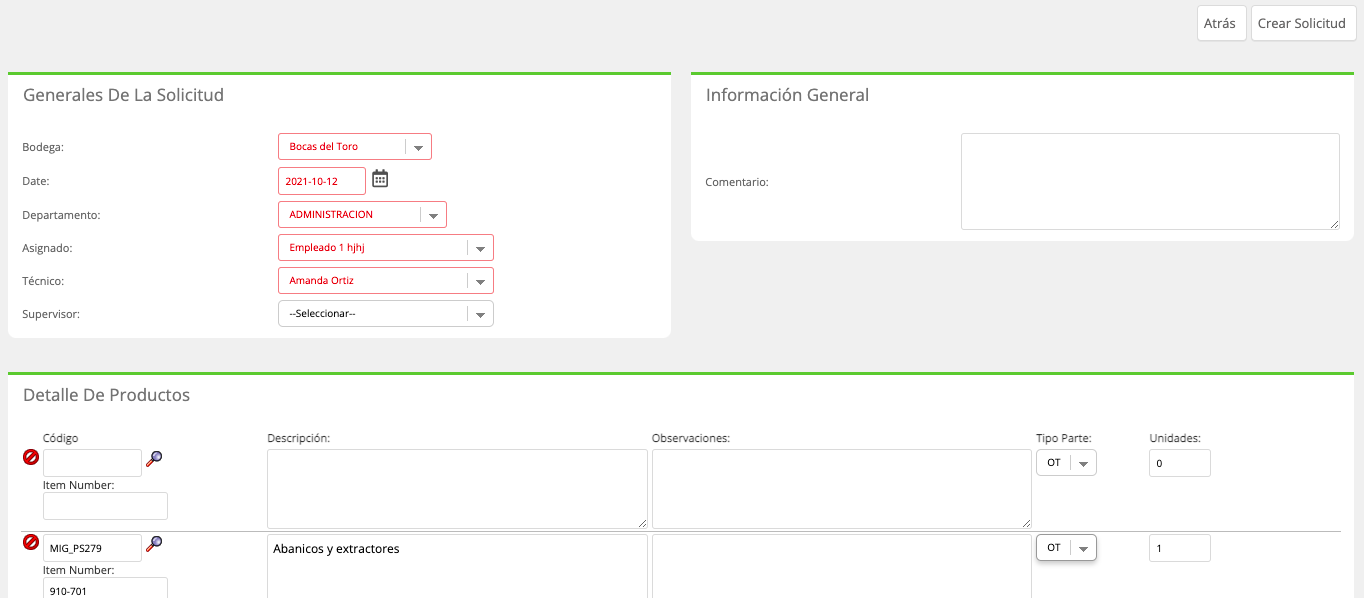Click the Unidades field showing 1
Screen dimensions: 1364x598
(1180, 548)
